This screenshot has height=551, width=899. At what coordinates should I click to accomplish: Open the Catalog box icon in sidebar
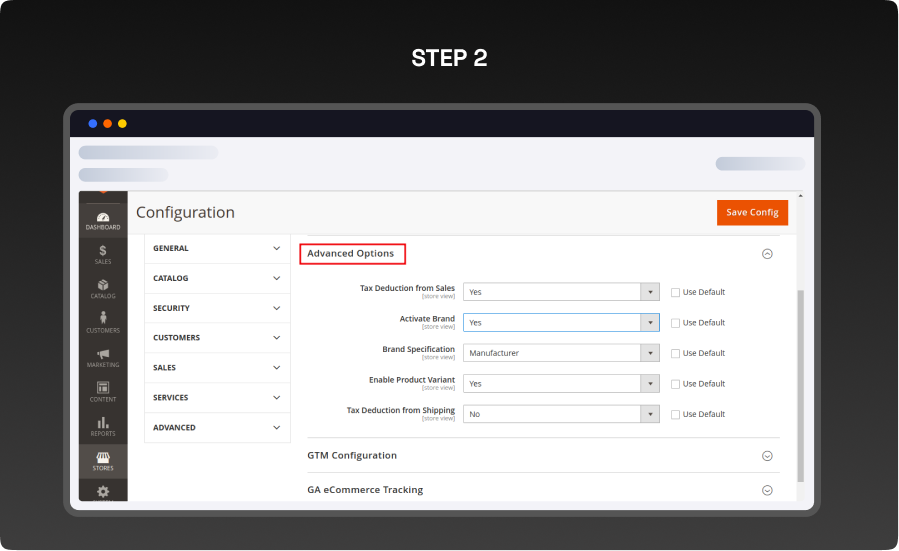click(x=103, y=288)
